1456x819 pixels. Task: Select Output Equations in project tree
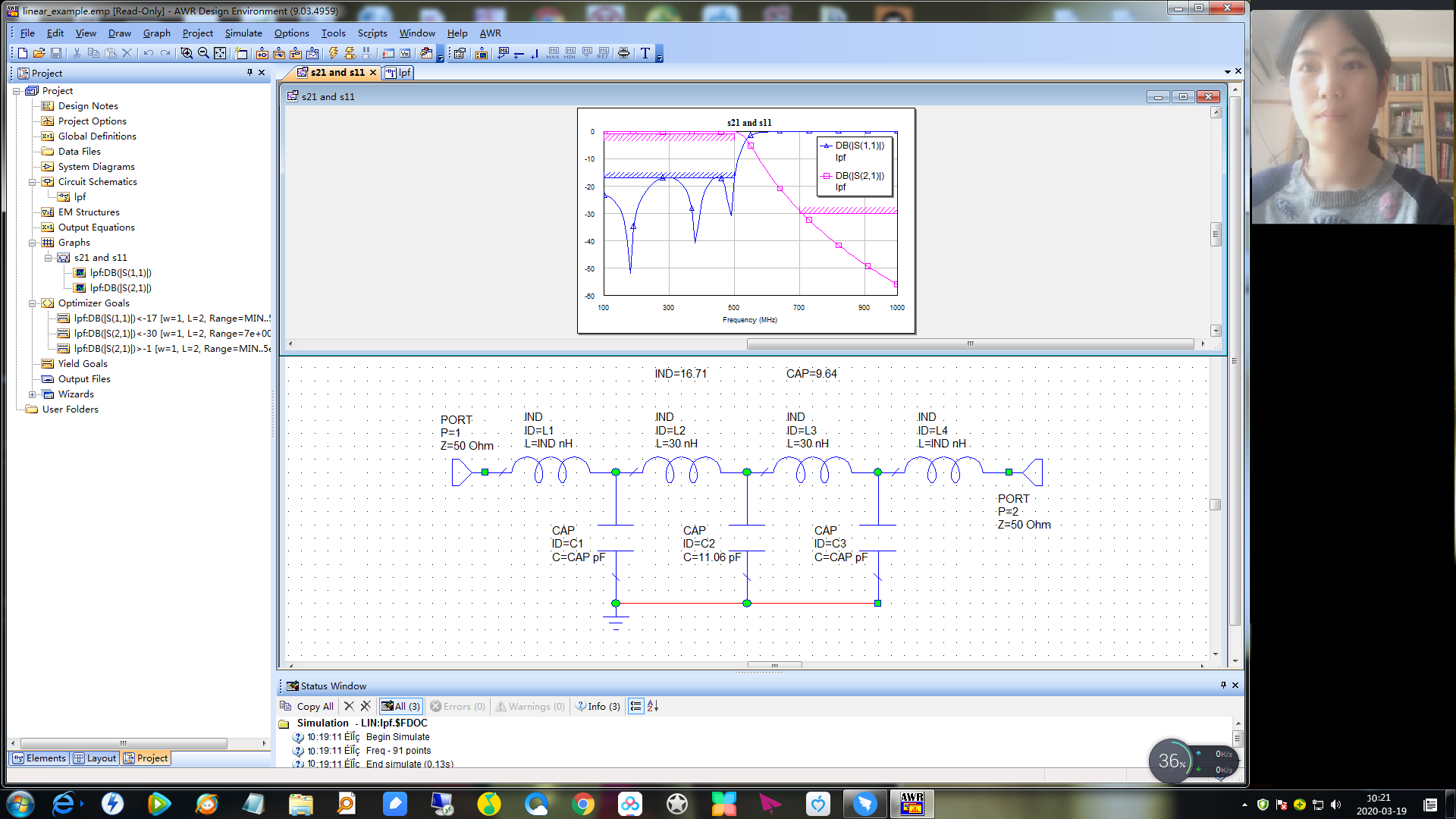(x=96, y=227)
